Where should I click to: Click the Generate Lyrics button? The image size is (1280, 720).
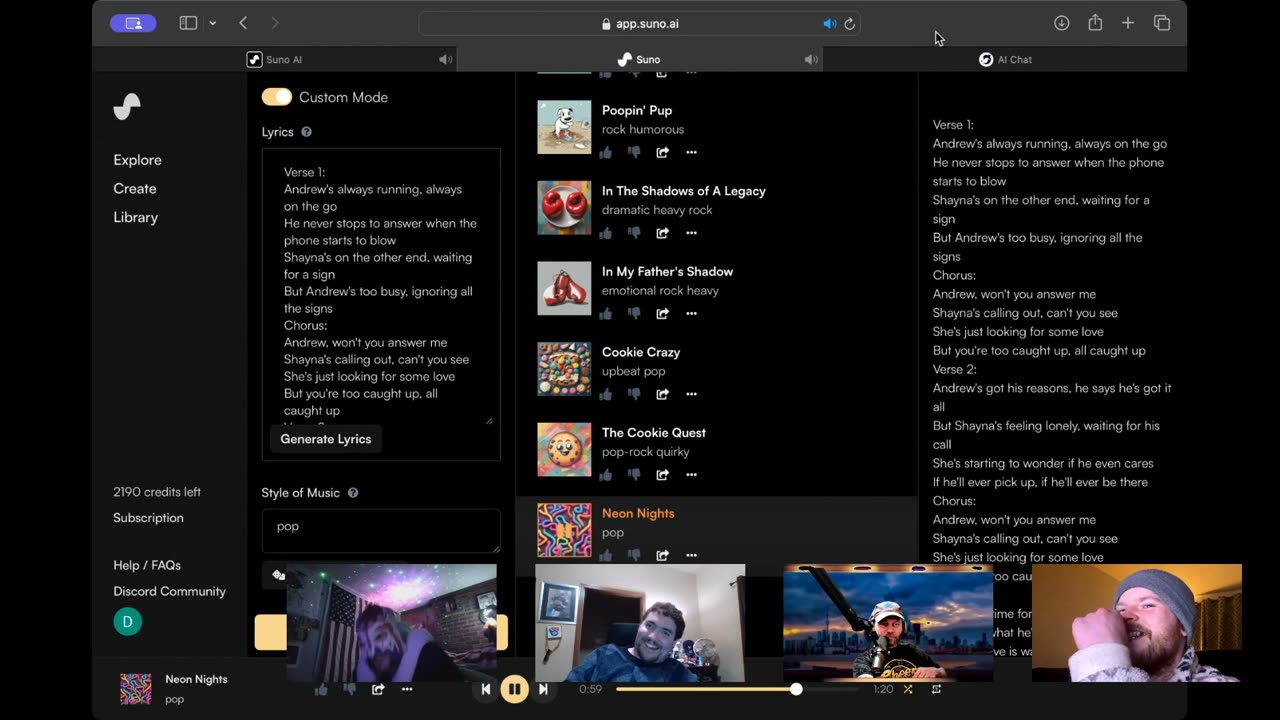click(326, 439)
